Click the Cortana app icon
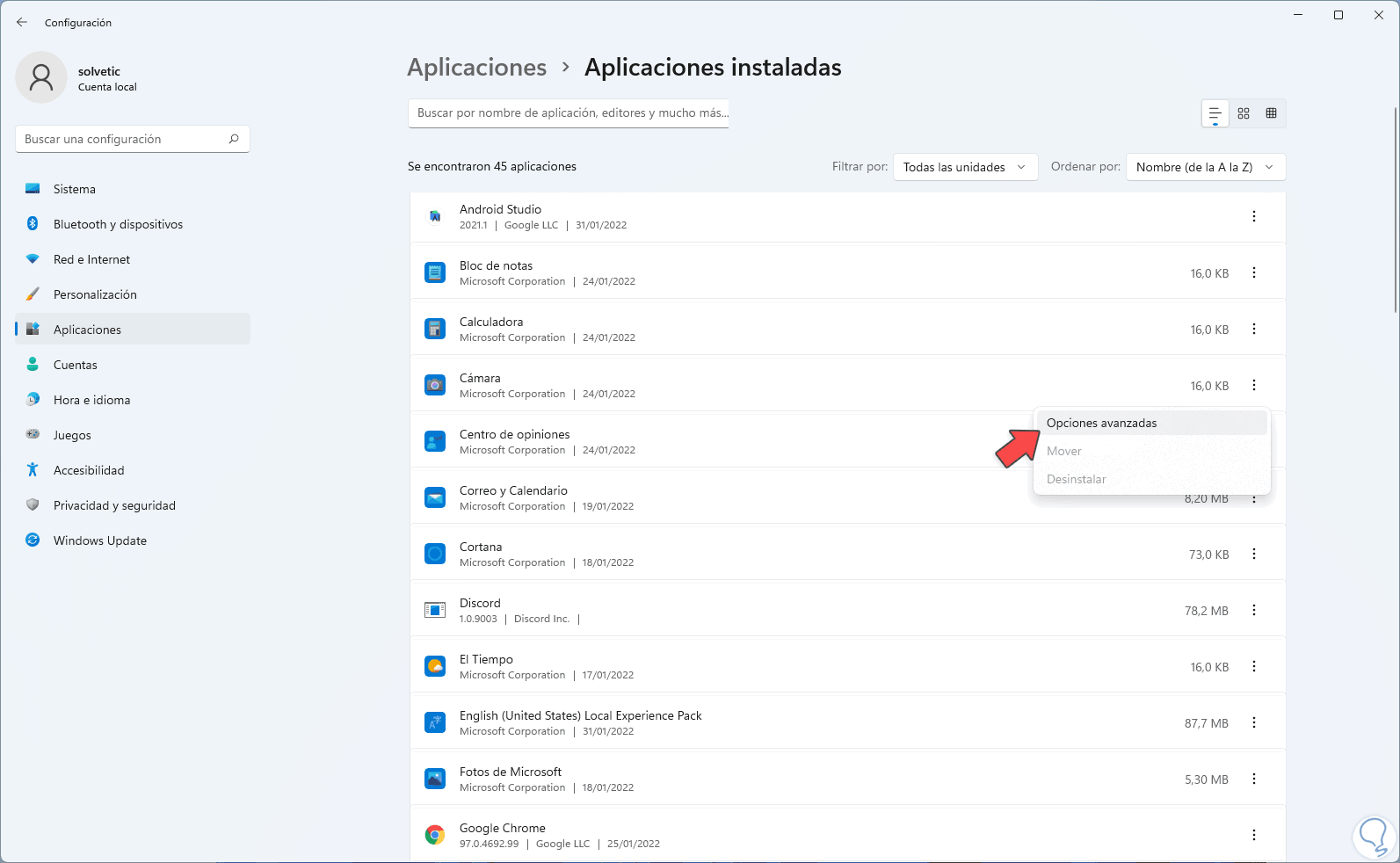The width and height of the screenshot is (1400, 863). pyautogui.click(x=435, y=554)
